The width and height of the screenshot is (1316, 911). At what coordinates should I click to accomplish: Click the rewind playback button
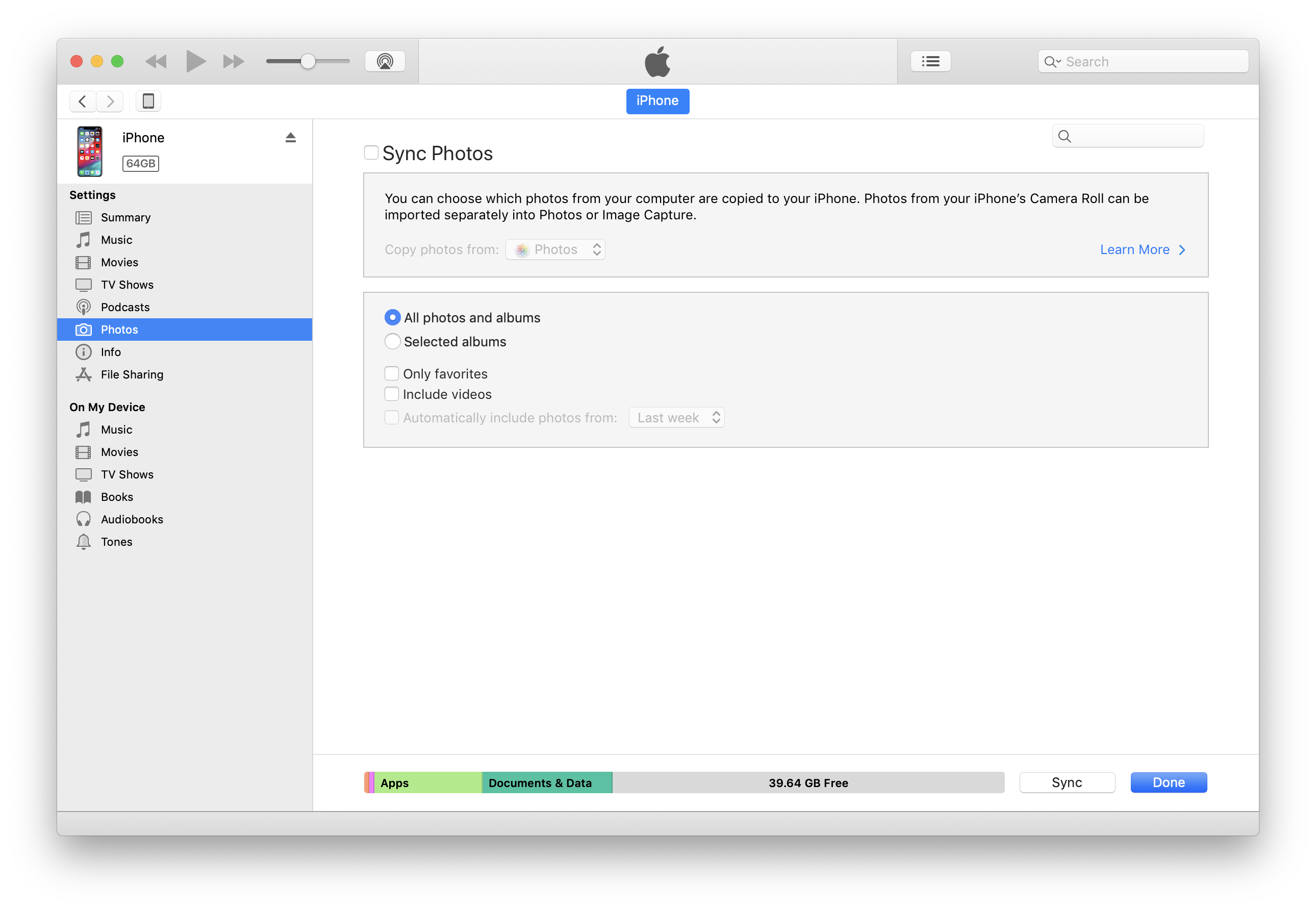(x=156, y=61)
